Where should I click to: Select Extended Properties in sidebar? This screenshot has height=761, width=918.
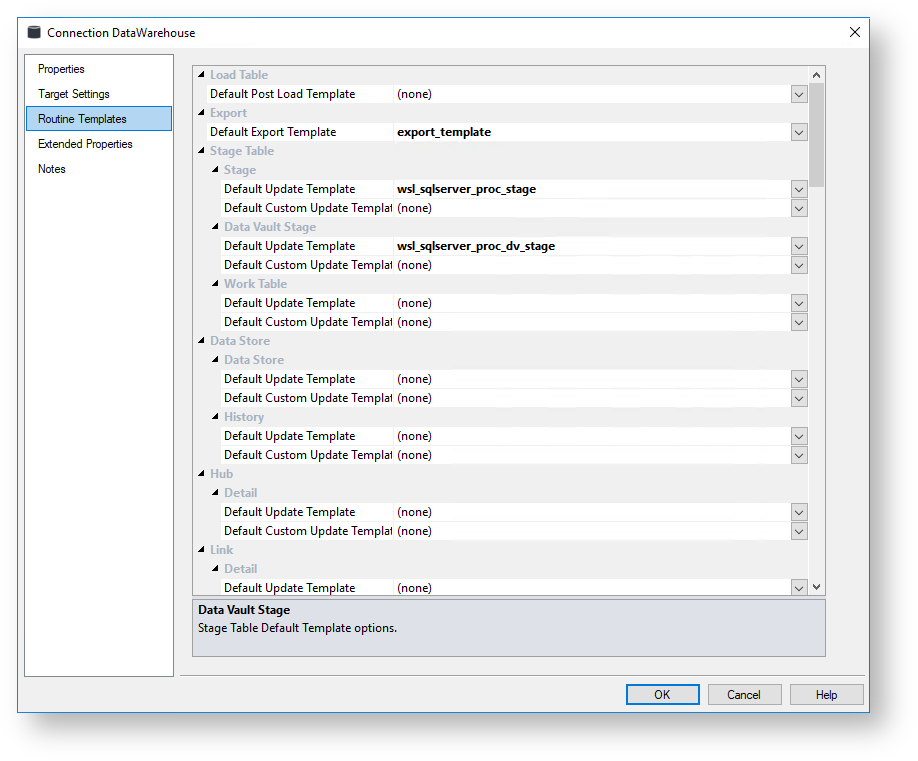click(85, 144)
